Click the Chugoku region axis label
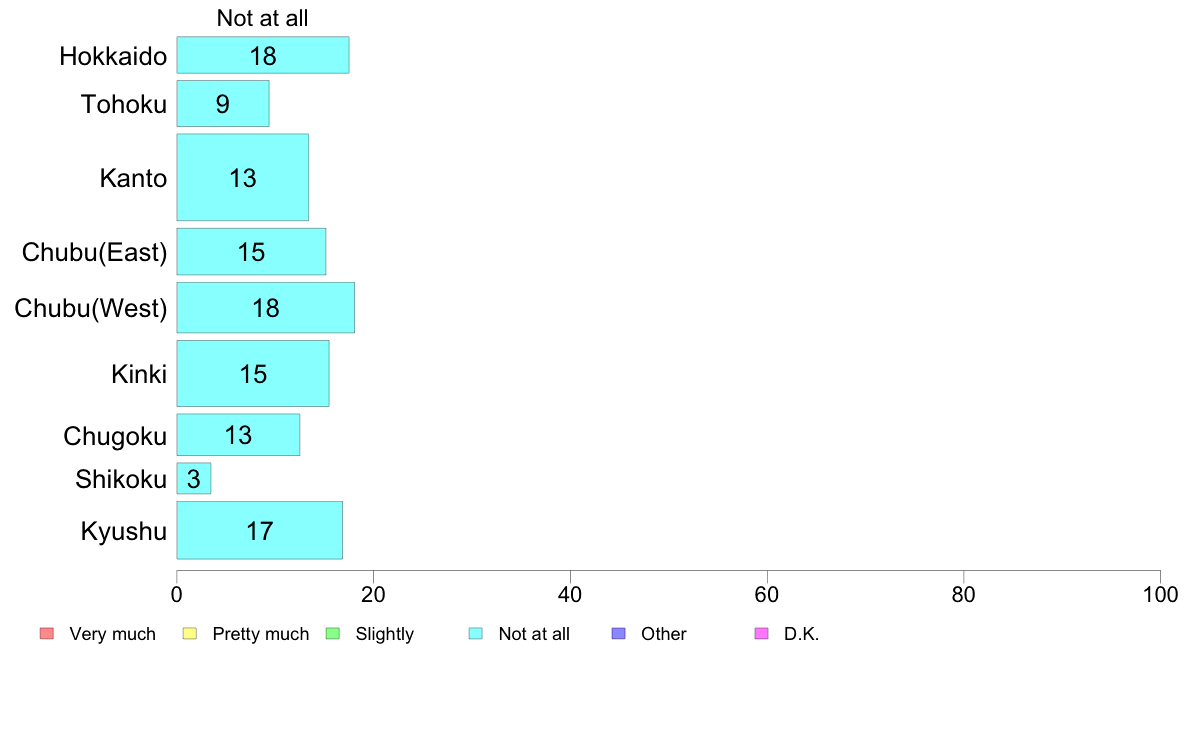The image size is (1188, 736). pyautogui.click(x=115, y=436)
